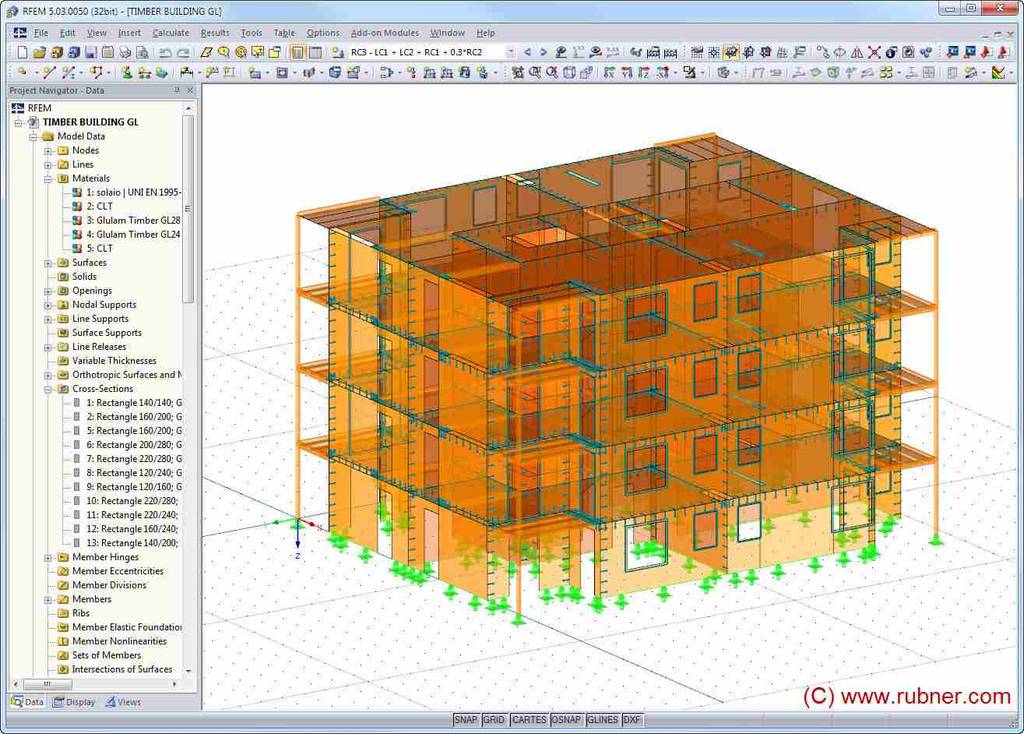Select the Intersections of Surfaces item
The image size is (1024, 734).
(x=122, y=669)
